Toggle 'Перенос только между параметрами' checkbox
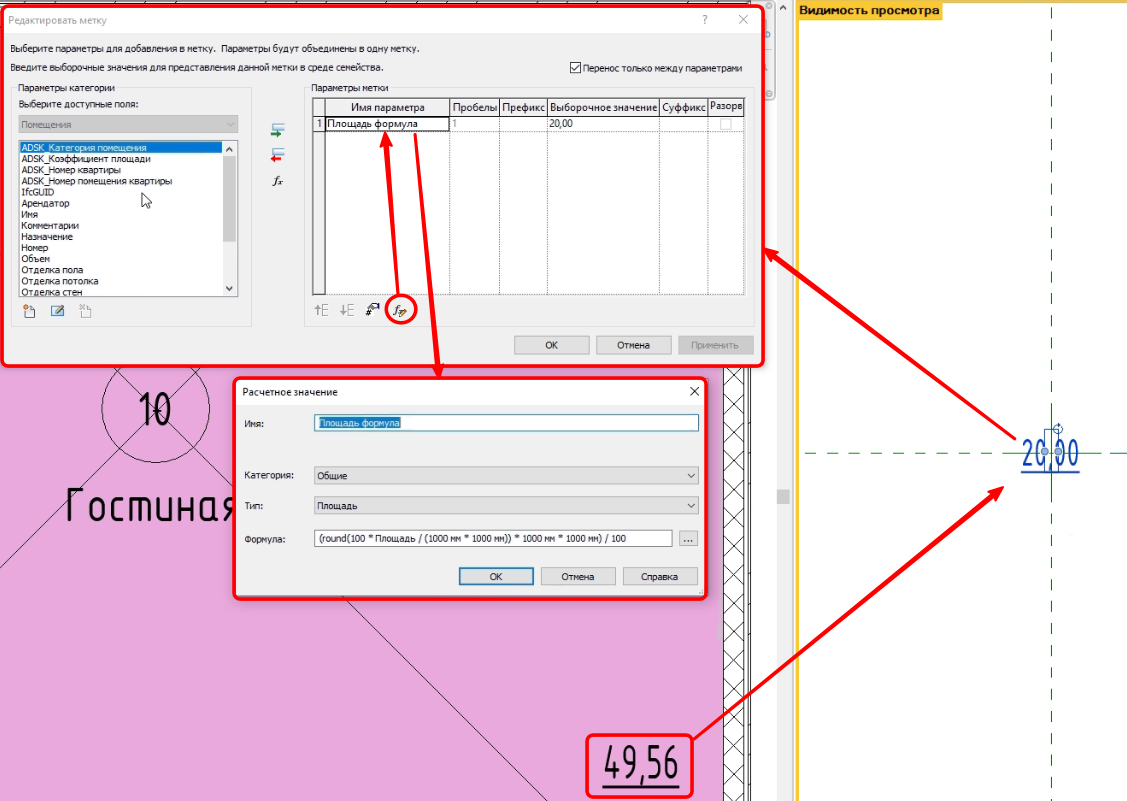Image resolution: width=1127 pixels, height=801 pixels. 575,68
